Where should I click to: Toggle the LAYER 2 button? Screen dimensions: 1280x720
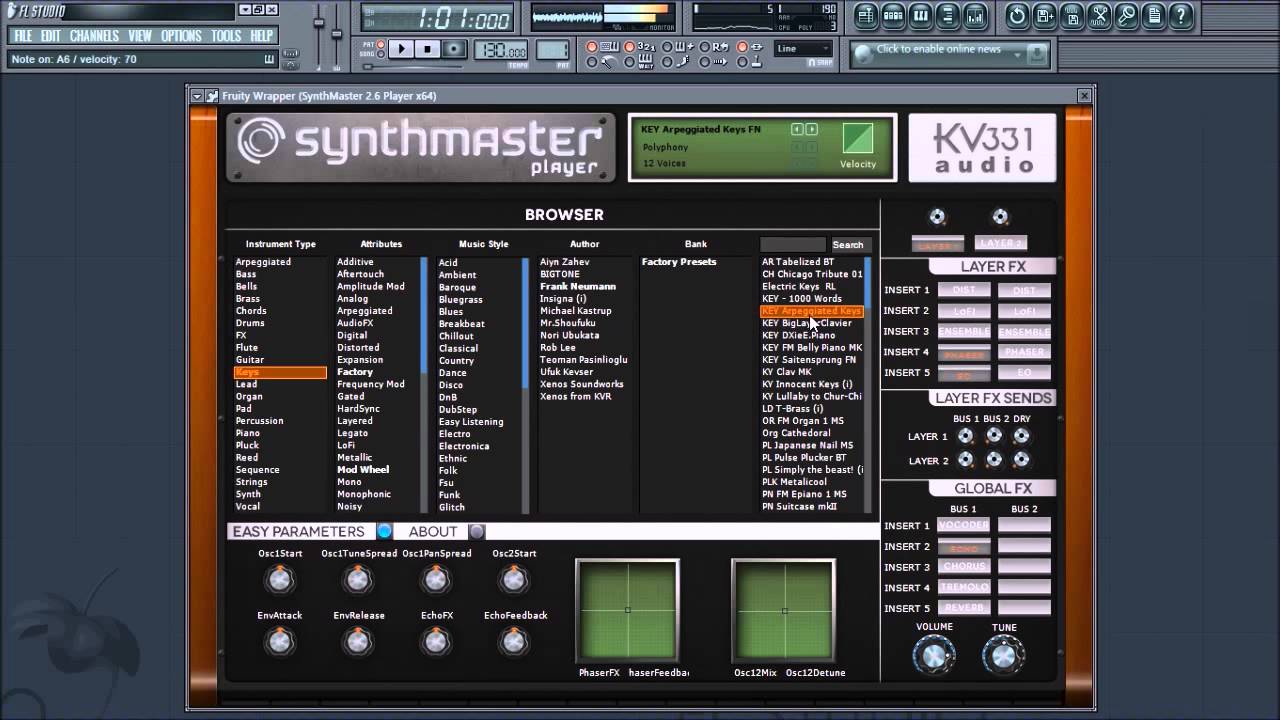(x=1001, y=243)
